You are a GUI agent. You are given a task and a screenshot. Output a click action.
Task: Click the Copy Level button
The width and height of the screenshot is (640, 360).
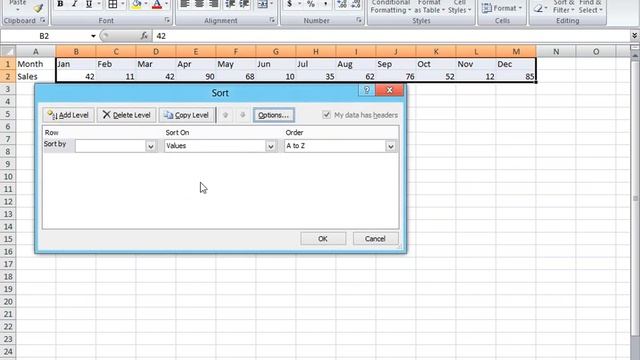(x=187, y=115)
